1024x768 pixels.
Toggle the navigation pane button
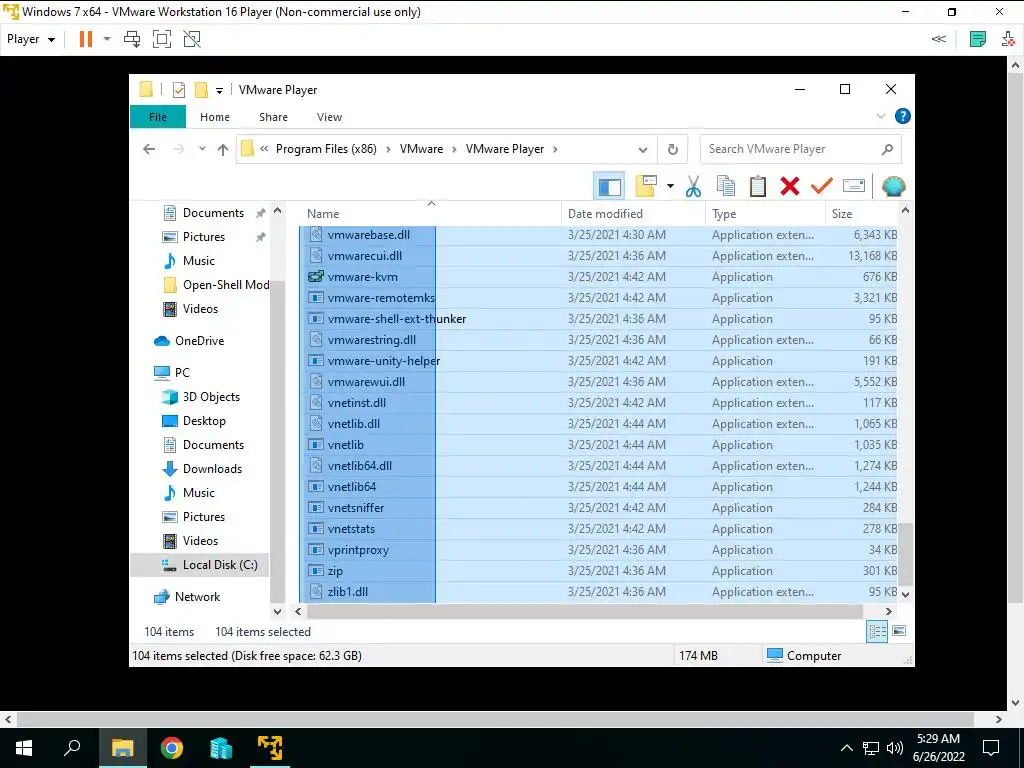point(609,187)
